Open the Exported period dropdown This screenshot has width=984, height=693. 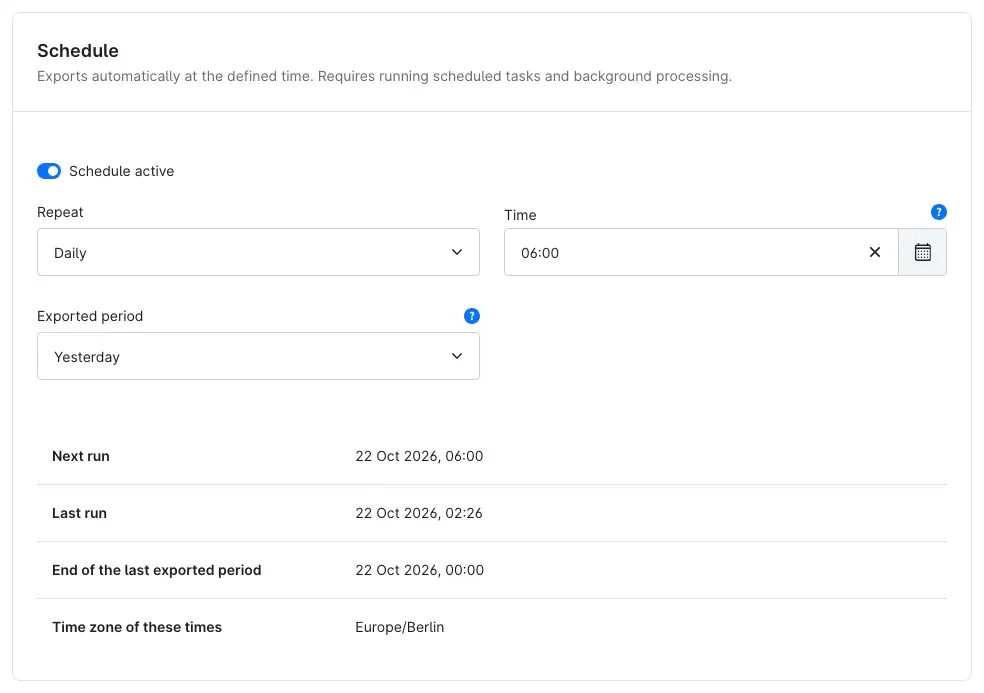tap(259, 357)
